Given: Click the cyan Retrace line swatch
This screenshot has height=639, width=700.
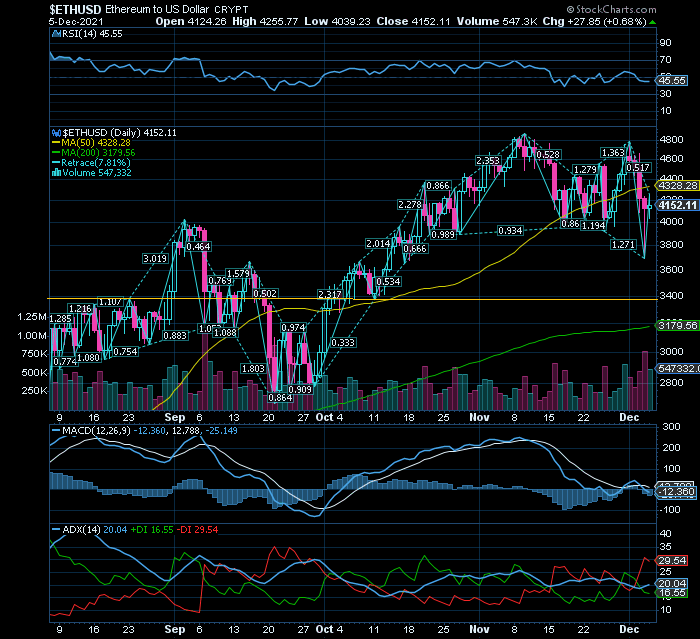Looking at the screenshot, I should click(x=56, y=163).
